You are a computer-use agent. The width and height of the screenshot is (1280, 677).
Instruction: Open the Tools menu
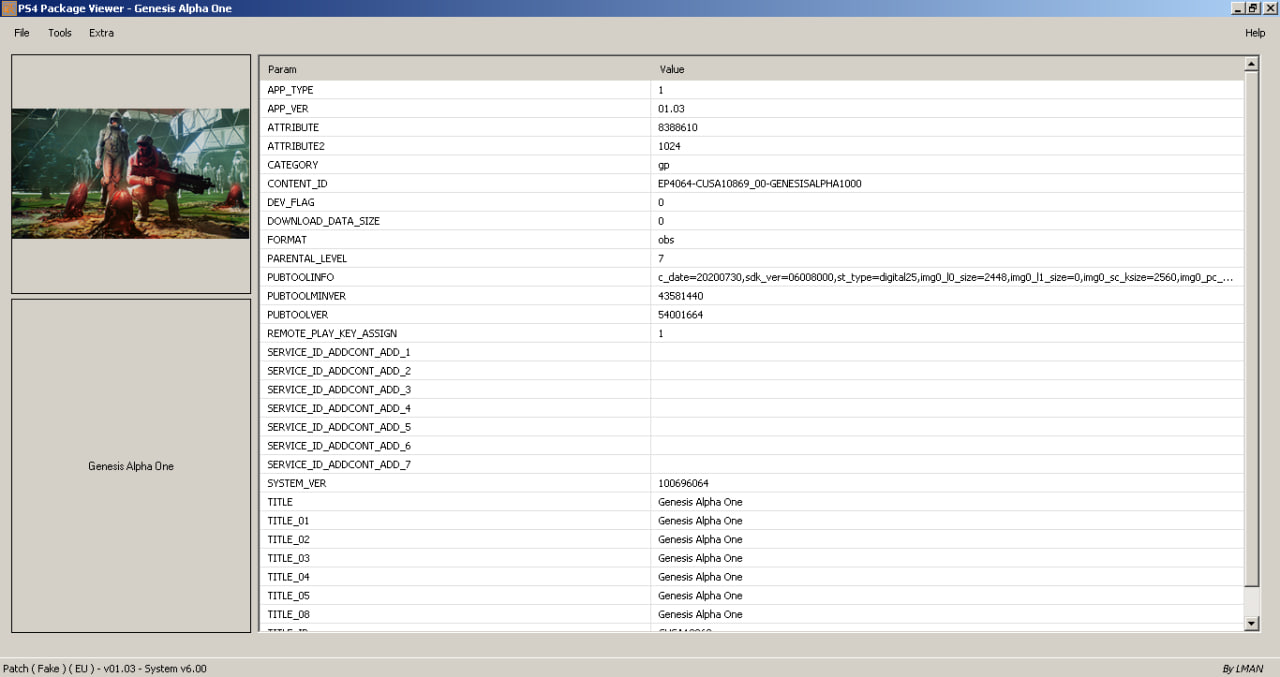coord(60,33)
